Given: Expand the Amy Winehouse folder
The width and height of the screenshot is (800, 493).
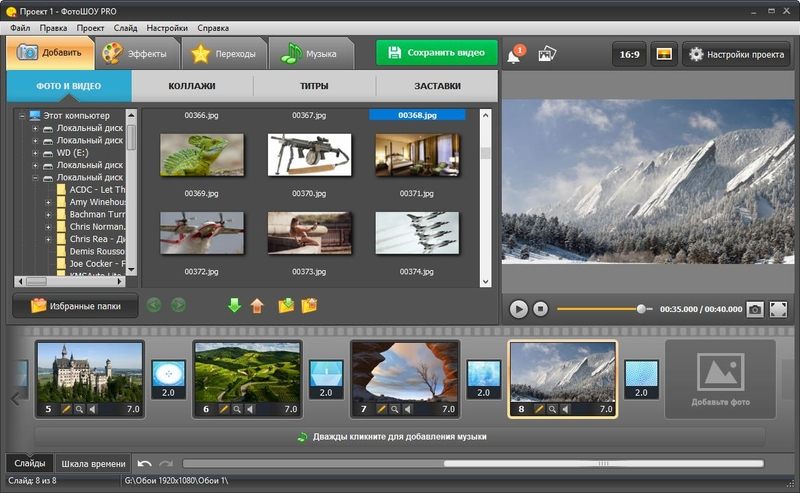Looking at the screenshot, I should point(48,203).
